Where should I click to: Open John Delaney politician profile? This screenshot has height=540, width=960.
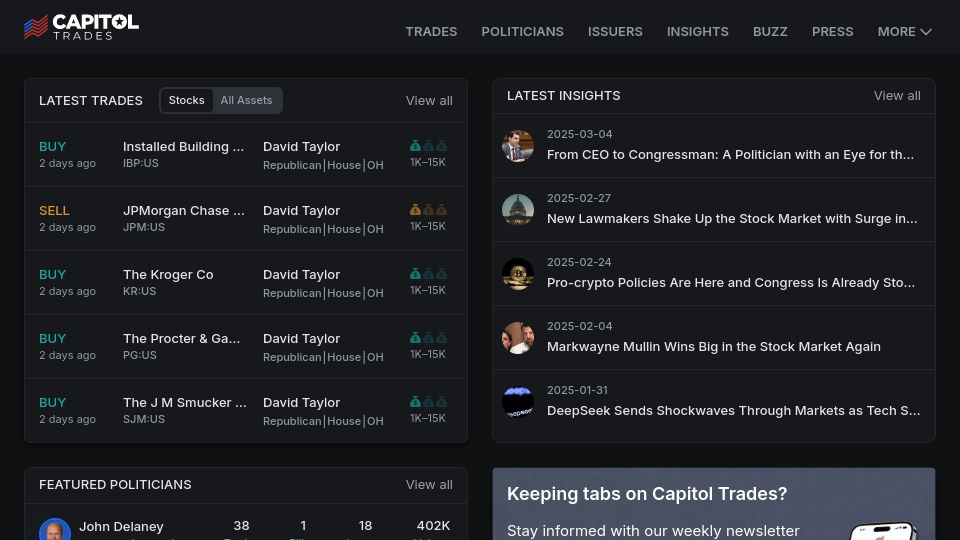121,527
